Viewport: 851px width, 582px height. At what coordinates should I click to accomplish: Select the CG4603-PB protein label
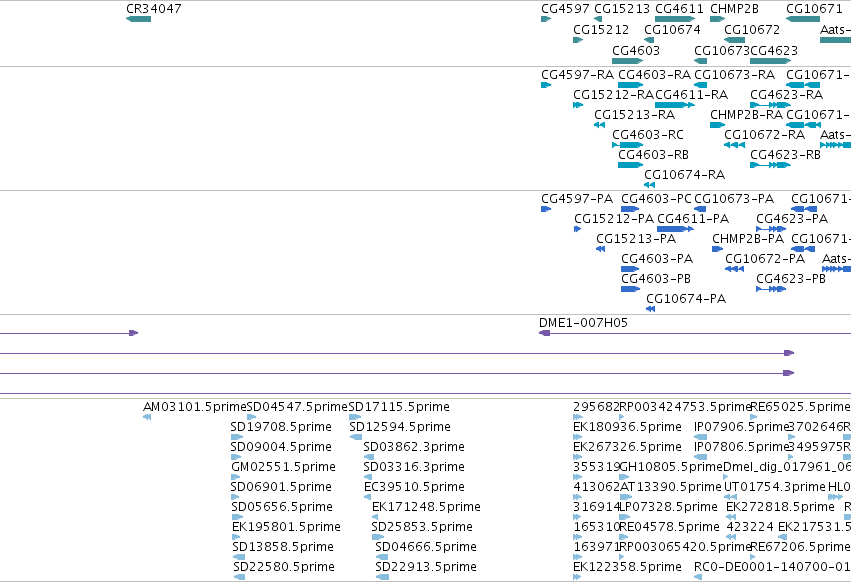pyautogui.click(x=656, y=279)
